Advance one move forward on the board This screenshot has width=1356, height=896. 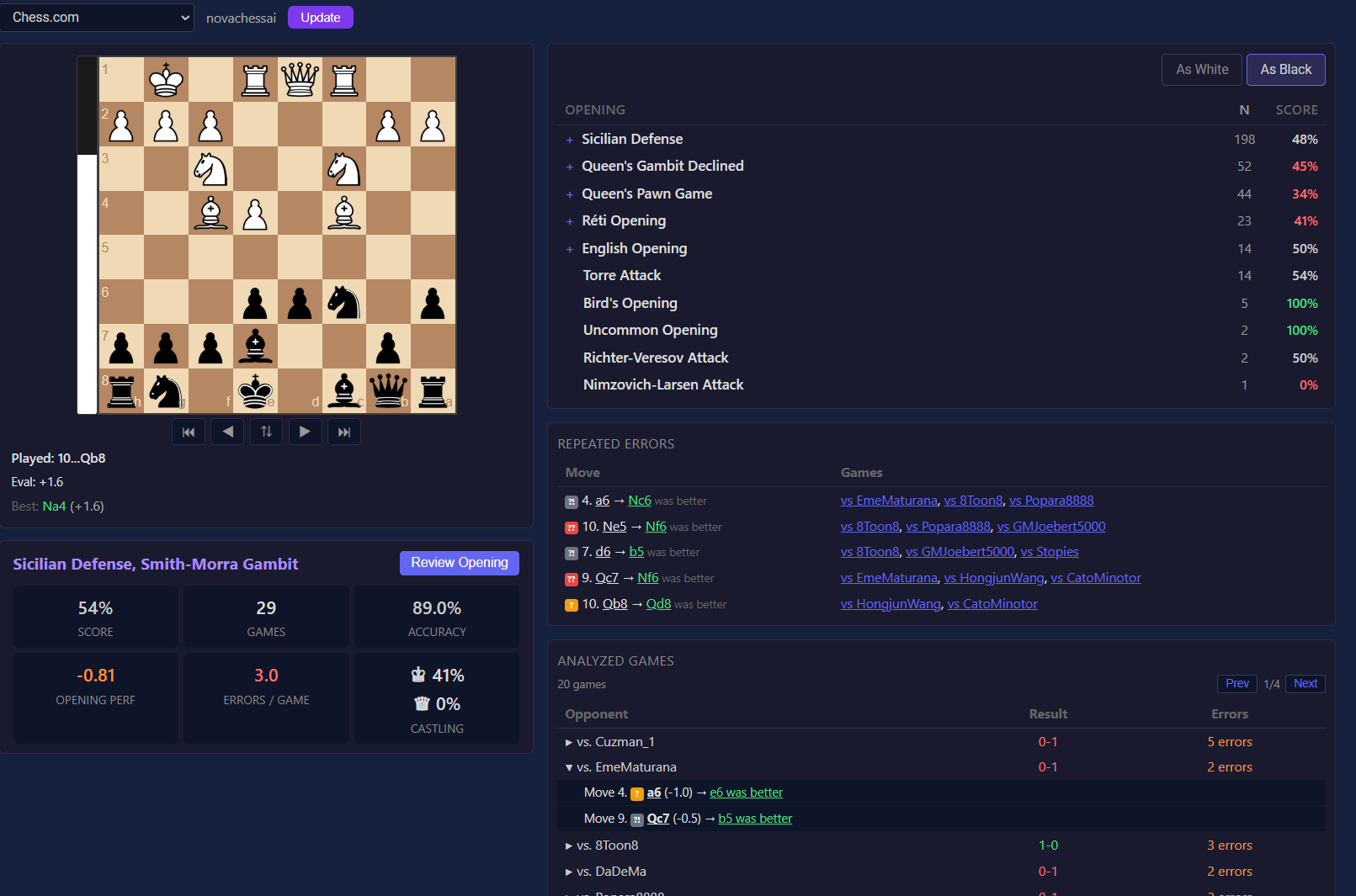(305, 432)
